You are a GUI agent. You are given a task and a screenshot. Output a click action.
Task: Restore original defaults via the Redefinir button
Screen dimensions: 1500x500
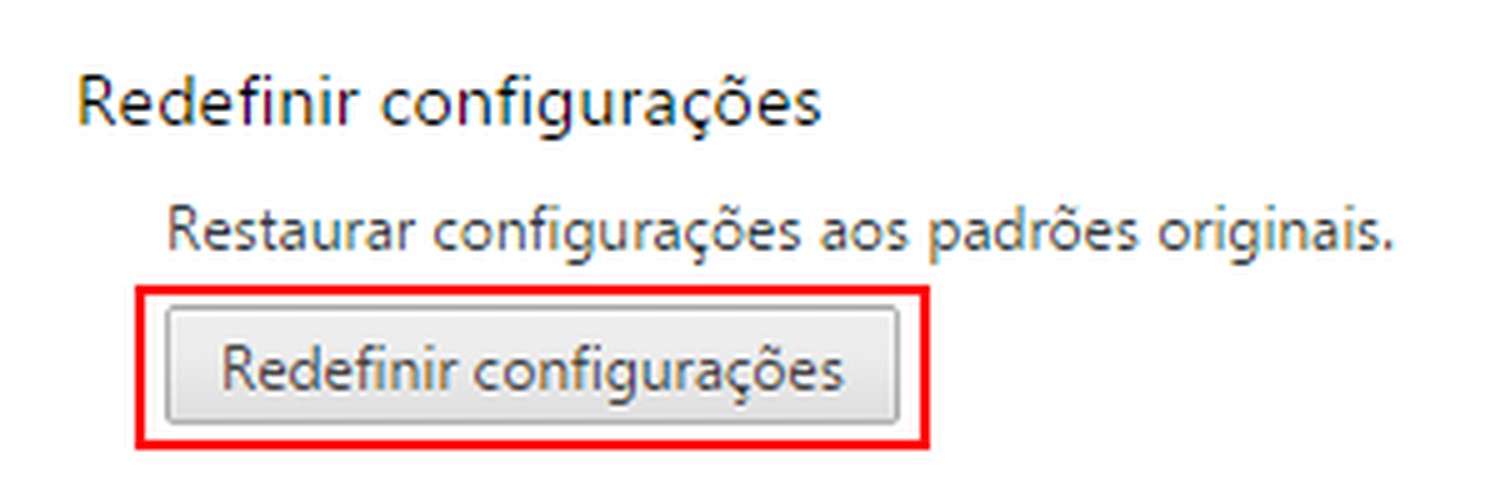532,366
